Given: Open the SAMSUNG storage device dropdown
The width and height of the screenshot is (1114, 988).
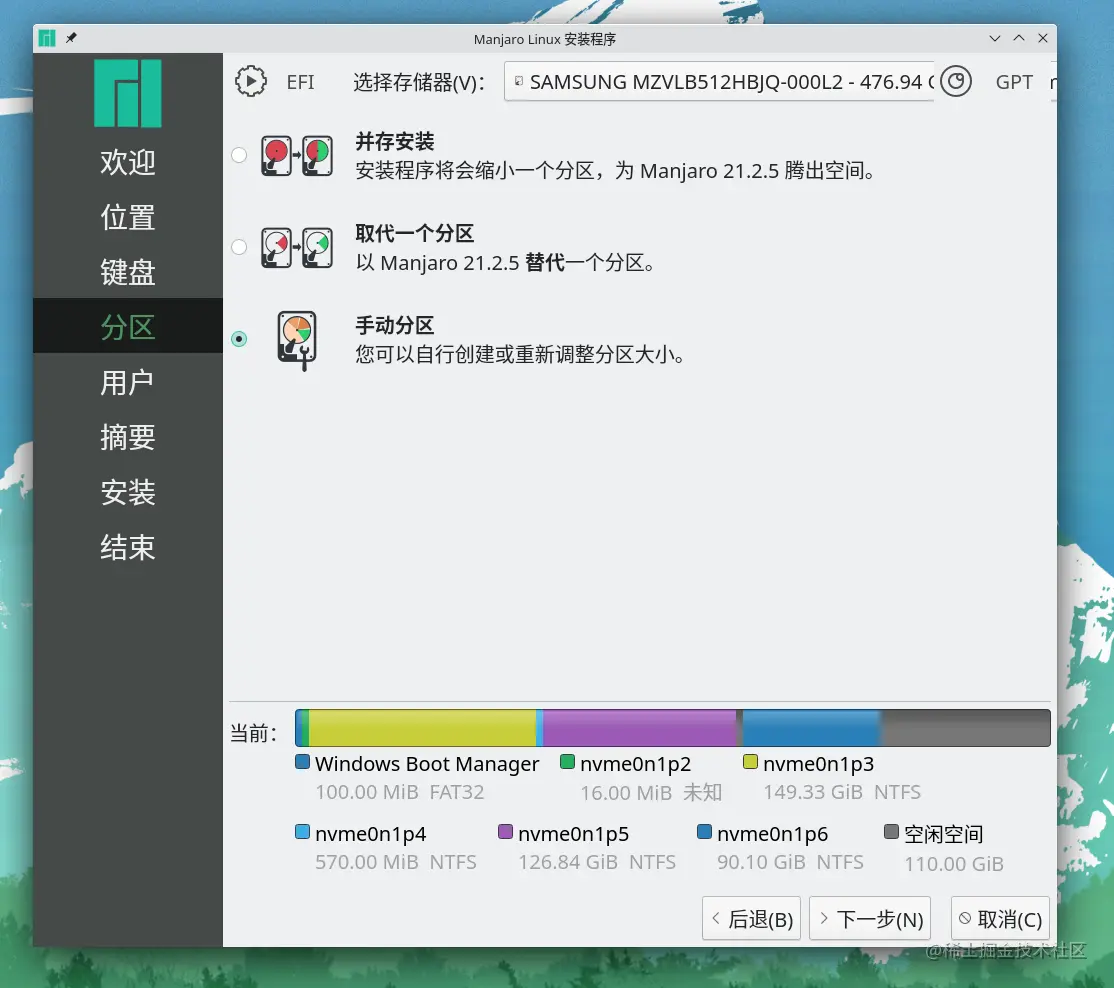Looking at the screenshot, I should click(719, 82).
